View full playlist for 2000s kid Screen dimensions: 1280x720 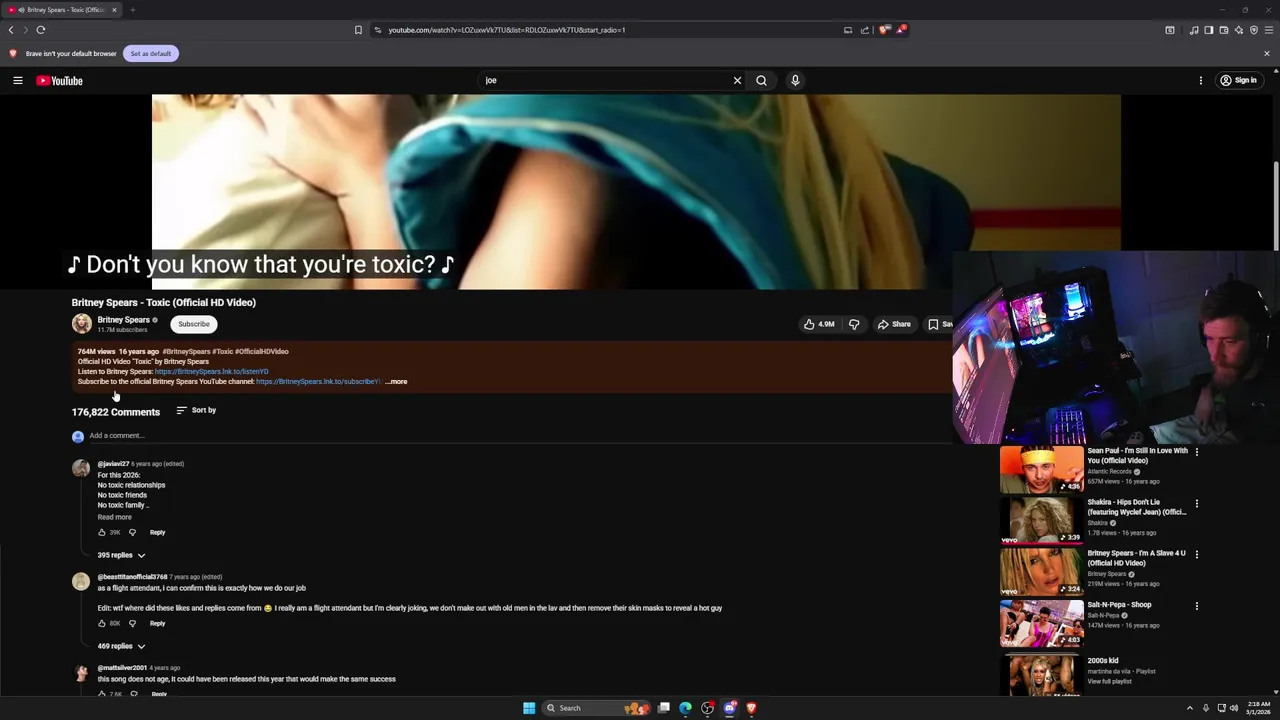[1109, 681]
